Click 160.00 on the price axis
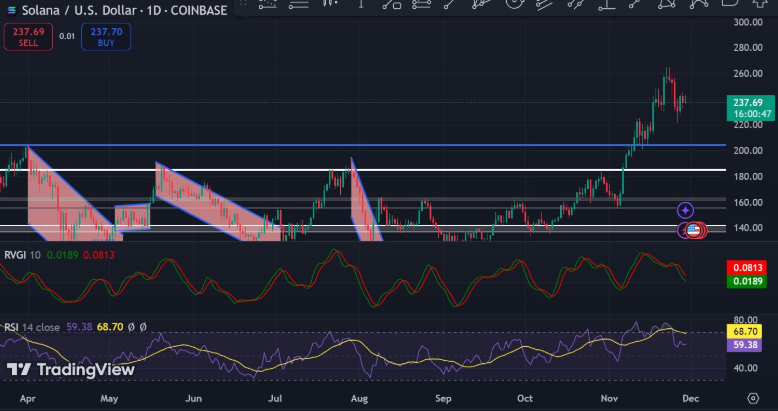 748,203
